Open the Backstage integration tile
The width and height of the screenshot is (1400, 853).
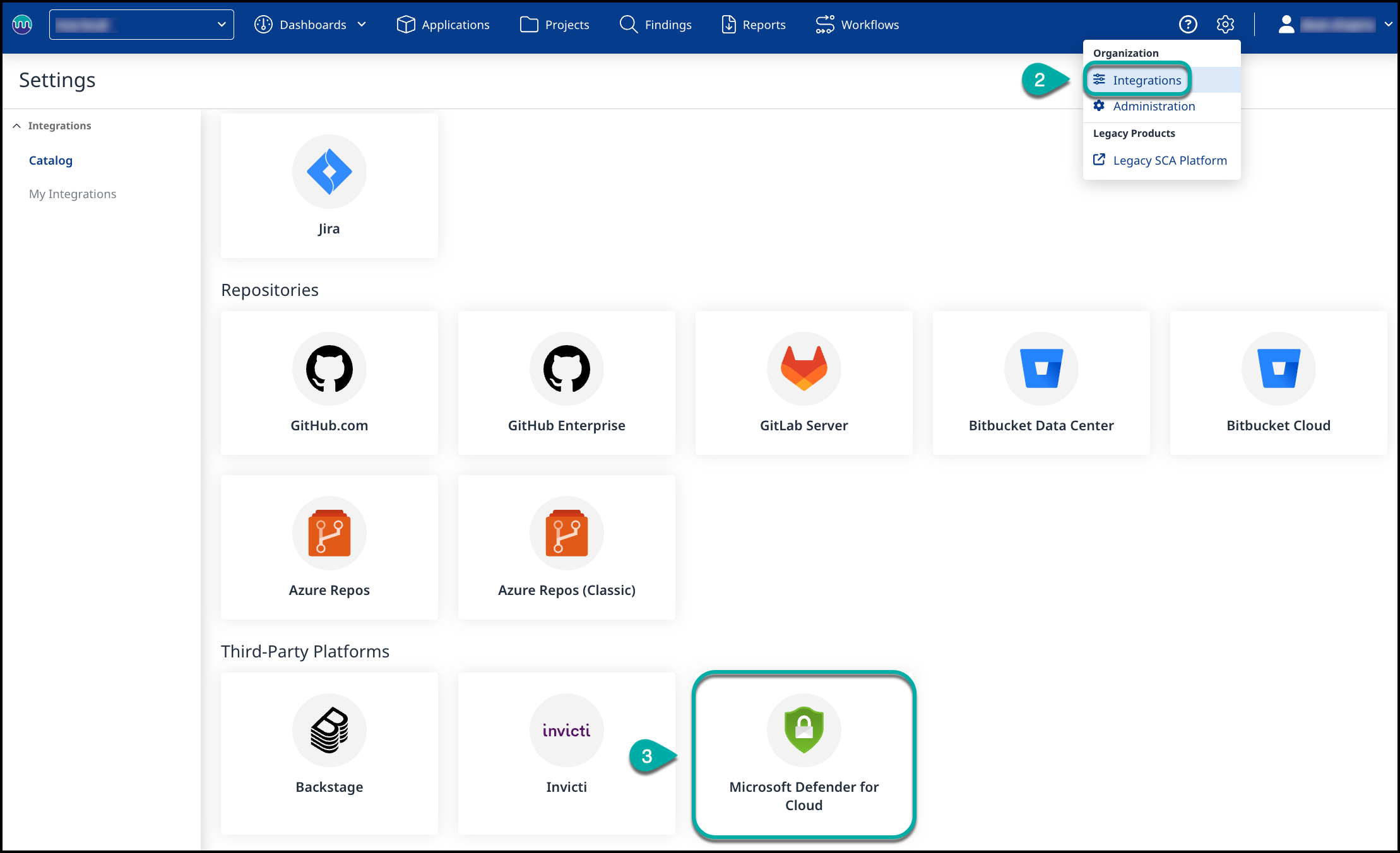(329, 753)
